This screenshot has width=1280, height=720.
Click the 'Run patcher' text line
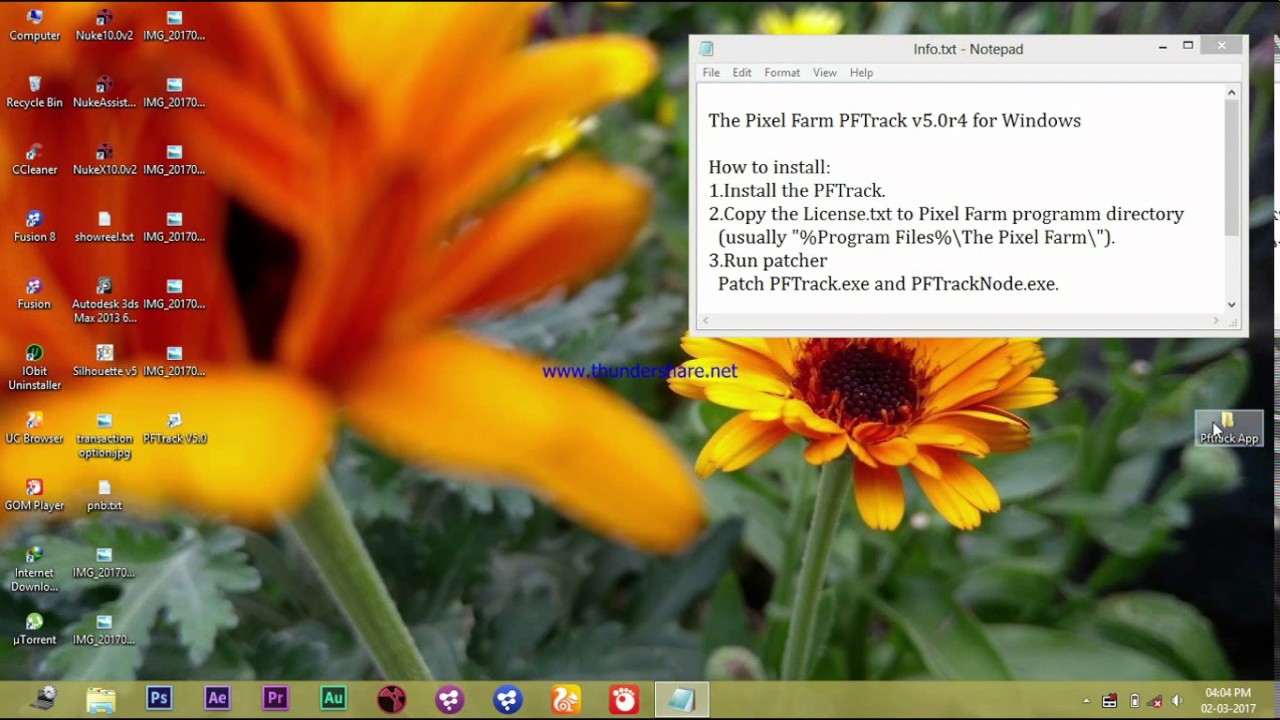point(768,260)
